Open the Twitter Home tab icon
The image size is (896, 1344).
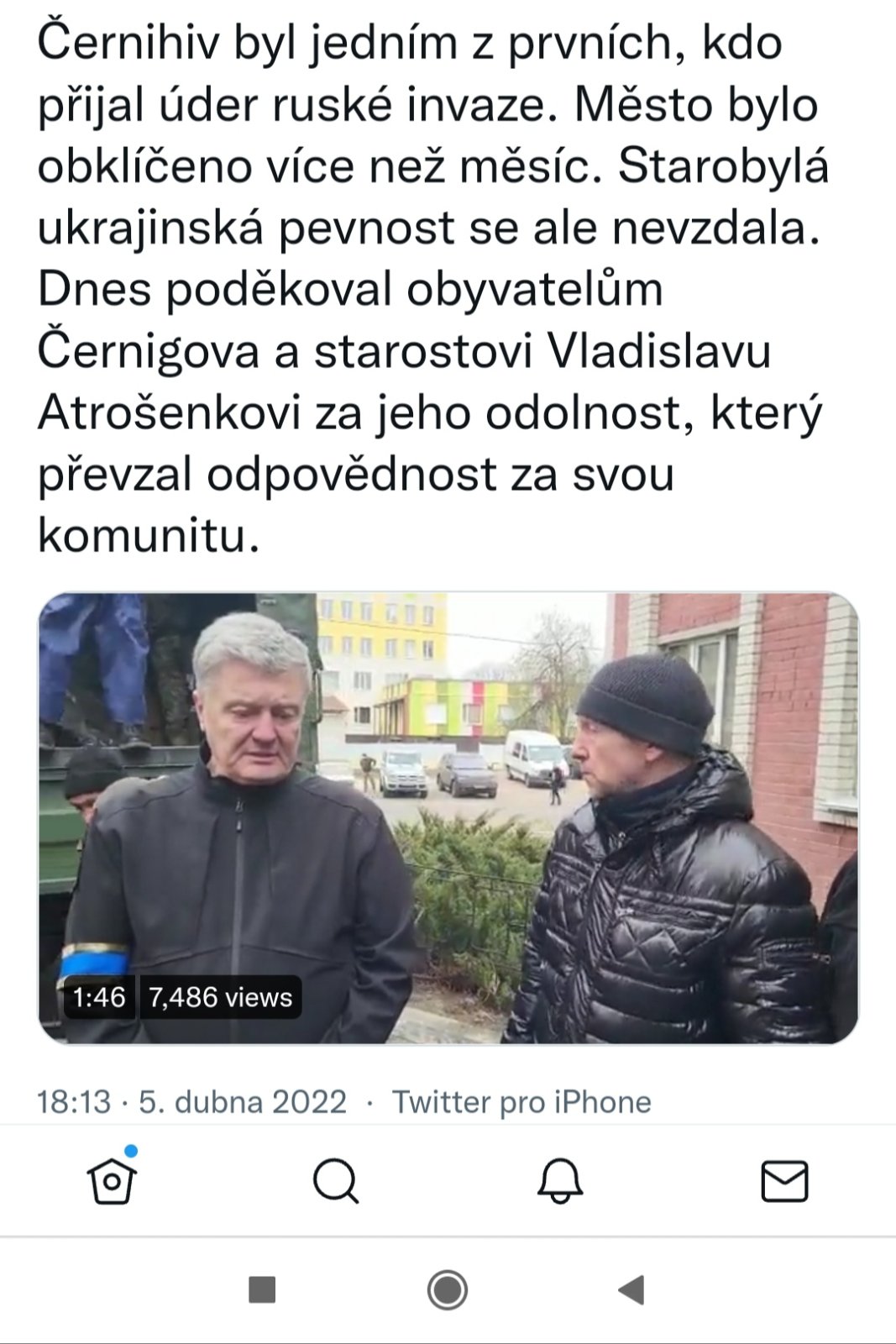112,1182
